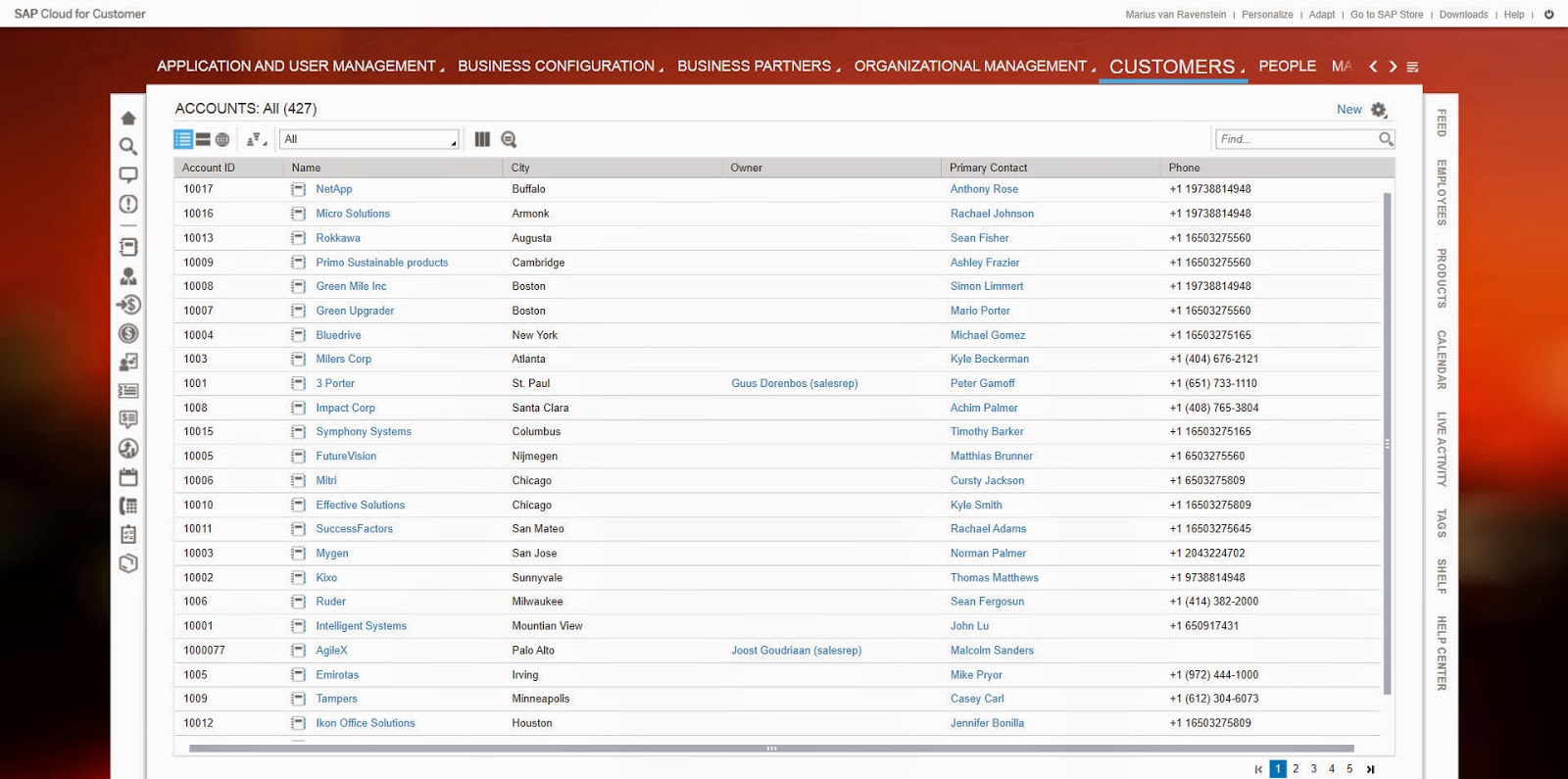Open the TAGS side panel tab
The width and height of the screenshot is (1568, 779).
tap(1442, 523)
